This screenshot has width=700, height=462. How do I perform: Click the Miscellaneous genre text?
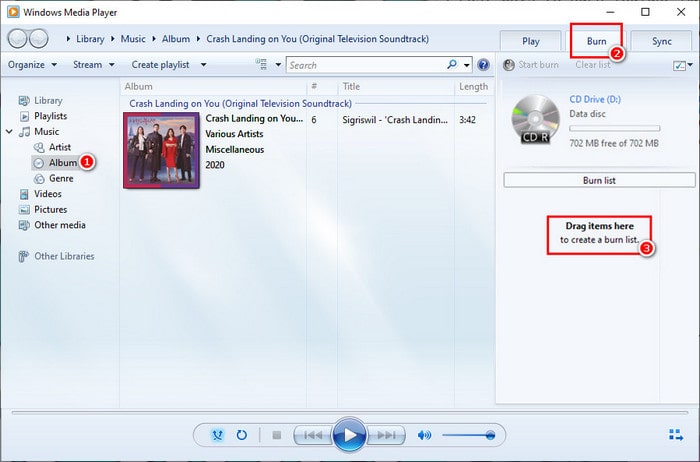tap(235, 150)
